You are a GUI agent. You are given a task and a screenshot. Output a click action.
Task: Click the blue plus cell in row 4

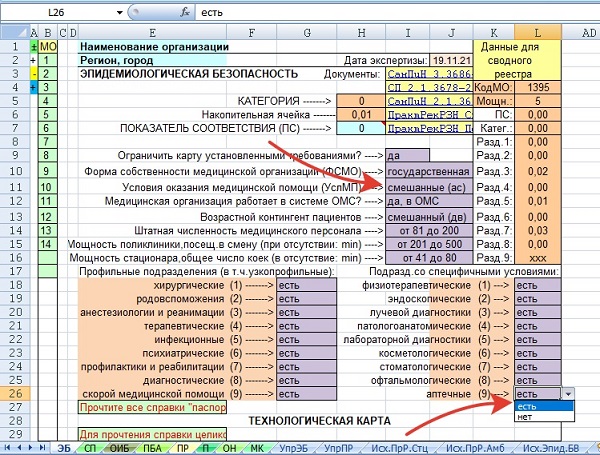click(x=34, y=88)
